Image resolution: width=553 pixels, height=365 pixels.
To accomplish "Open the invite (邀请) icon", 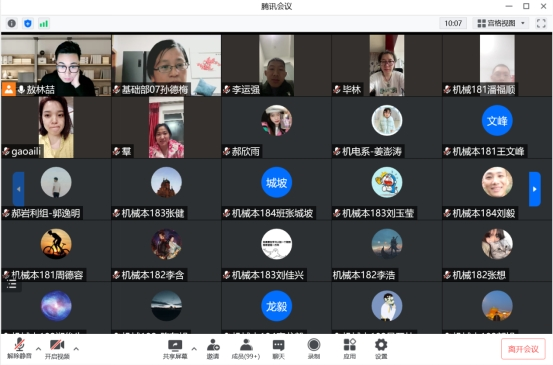I will coord(213,349).
